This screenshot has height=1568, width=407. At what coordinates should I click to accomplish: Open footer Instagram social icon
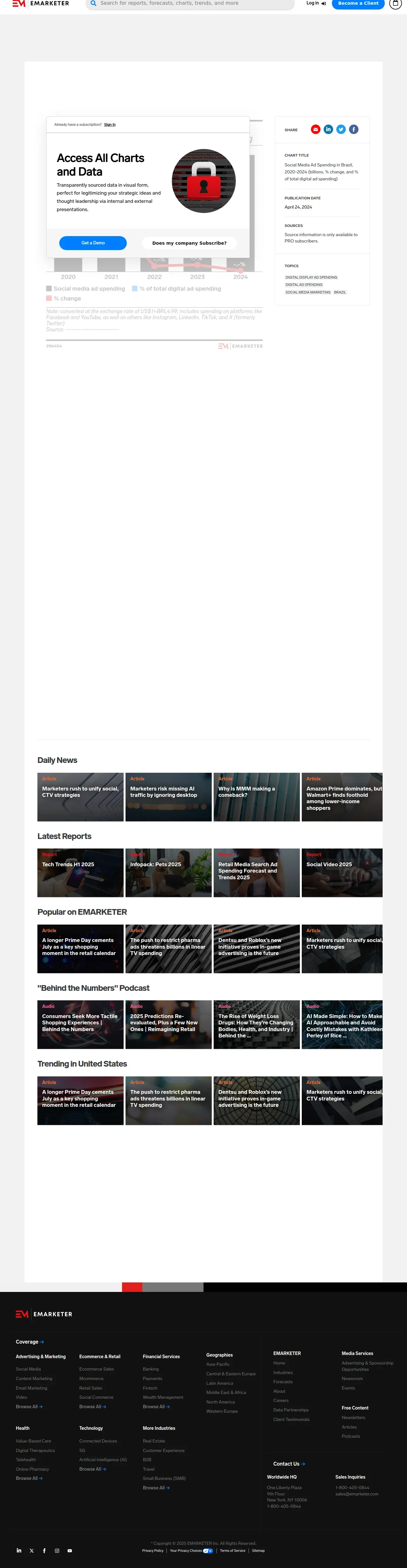[x=57, y=1550]
